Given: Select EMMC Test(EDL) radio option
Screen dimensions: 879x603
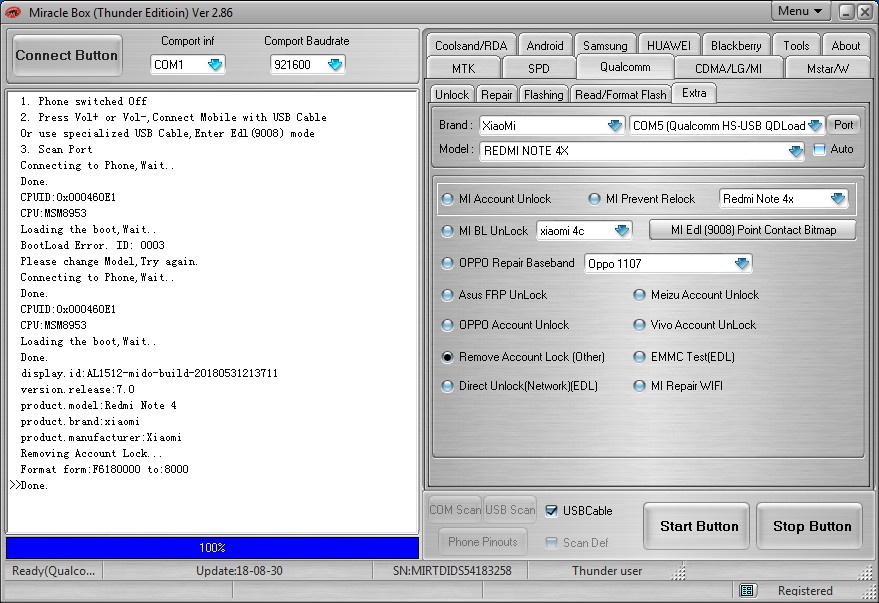Looking at the screenshot, I should (639, 357).
